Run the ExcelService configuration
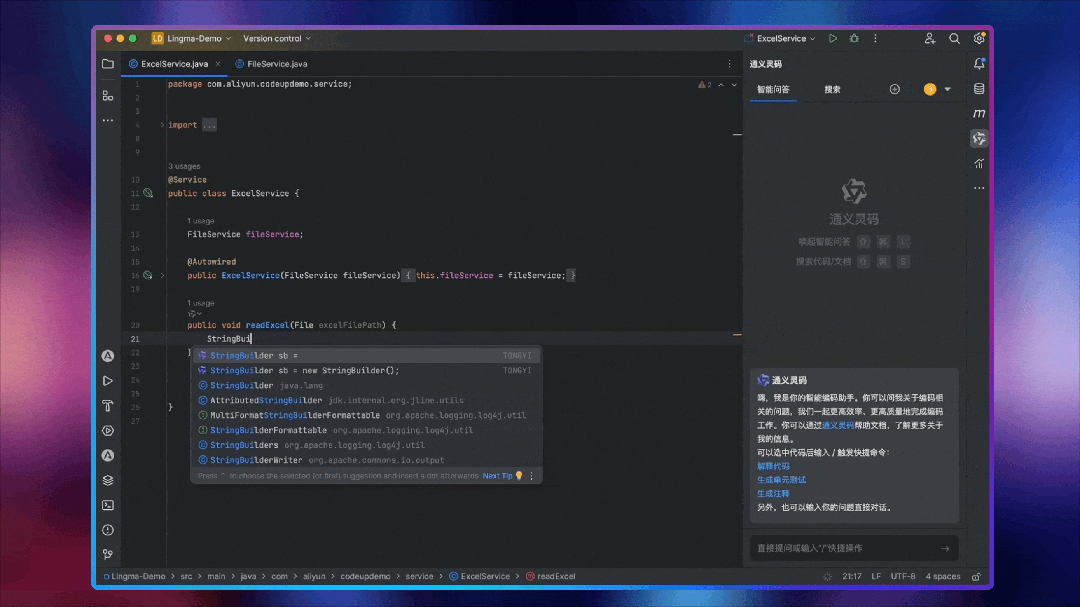Image resolution: width=1080 pixels, height=607 pixels. (x=833, y=38)
